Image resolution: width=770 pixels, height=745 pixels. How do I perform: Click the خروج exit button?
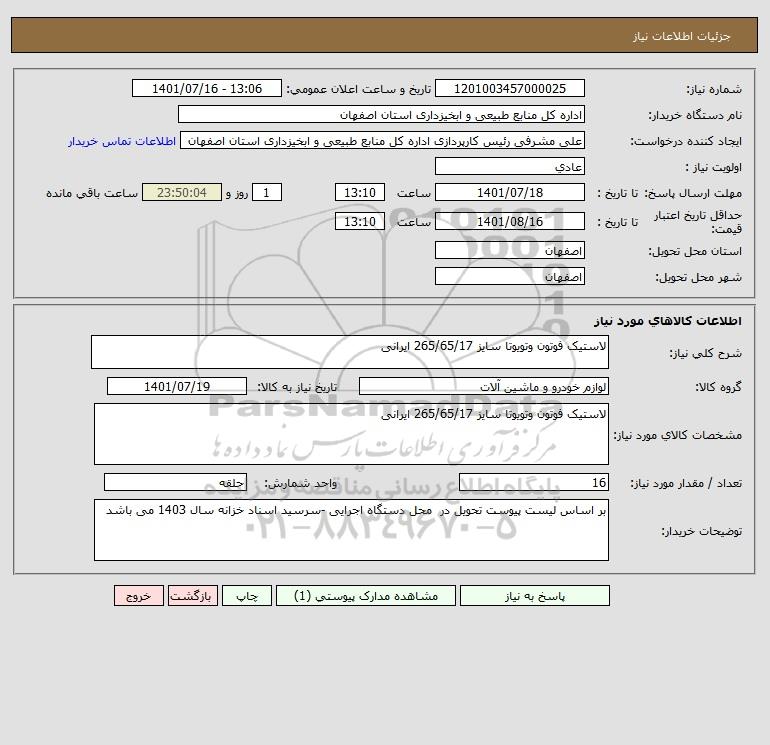(138, 596)
